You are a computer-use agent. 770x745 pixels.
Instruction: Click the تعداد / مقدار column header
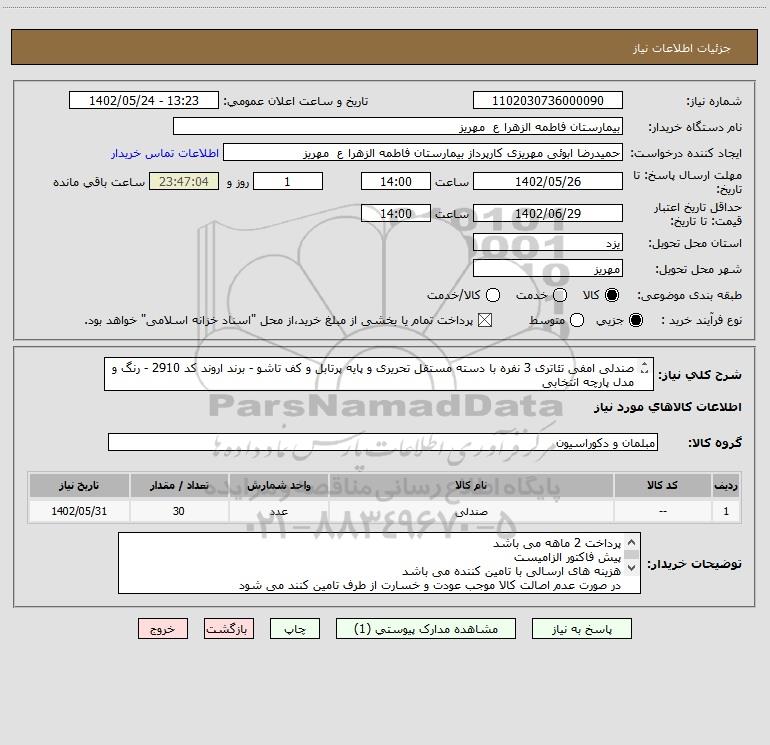pos(179,485)
